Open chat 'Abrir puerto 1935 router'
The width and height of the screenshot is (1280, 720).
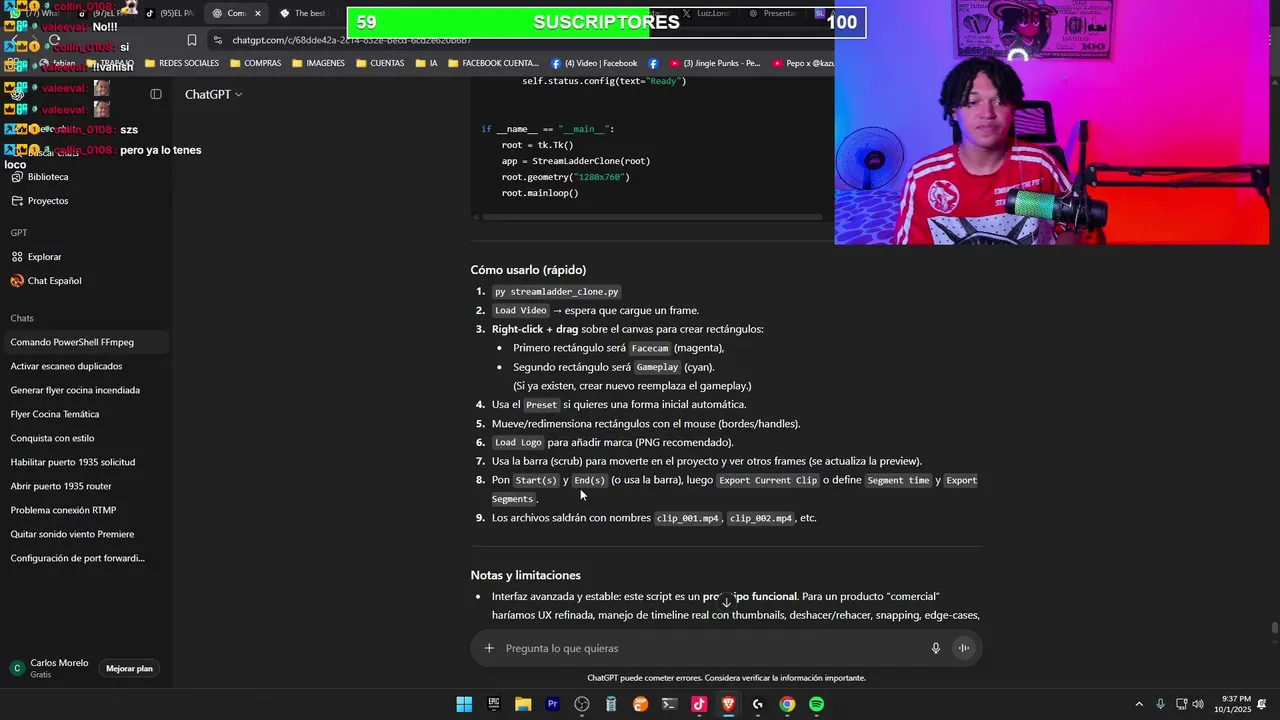coord(85,486)
